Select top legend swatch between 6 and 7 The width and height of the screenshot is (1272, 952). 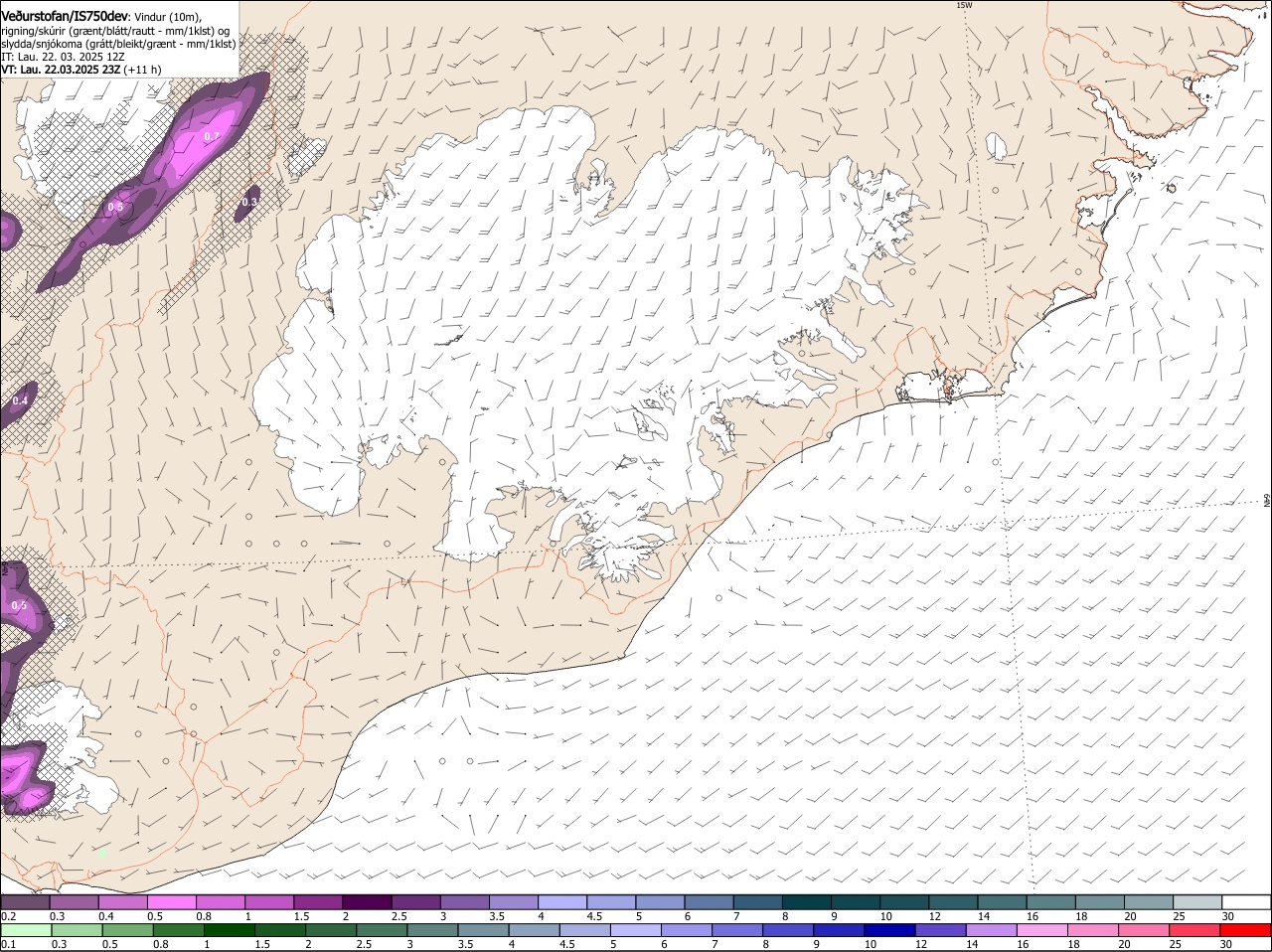click(710, 902)
